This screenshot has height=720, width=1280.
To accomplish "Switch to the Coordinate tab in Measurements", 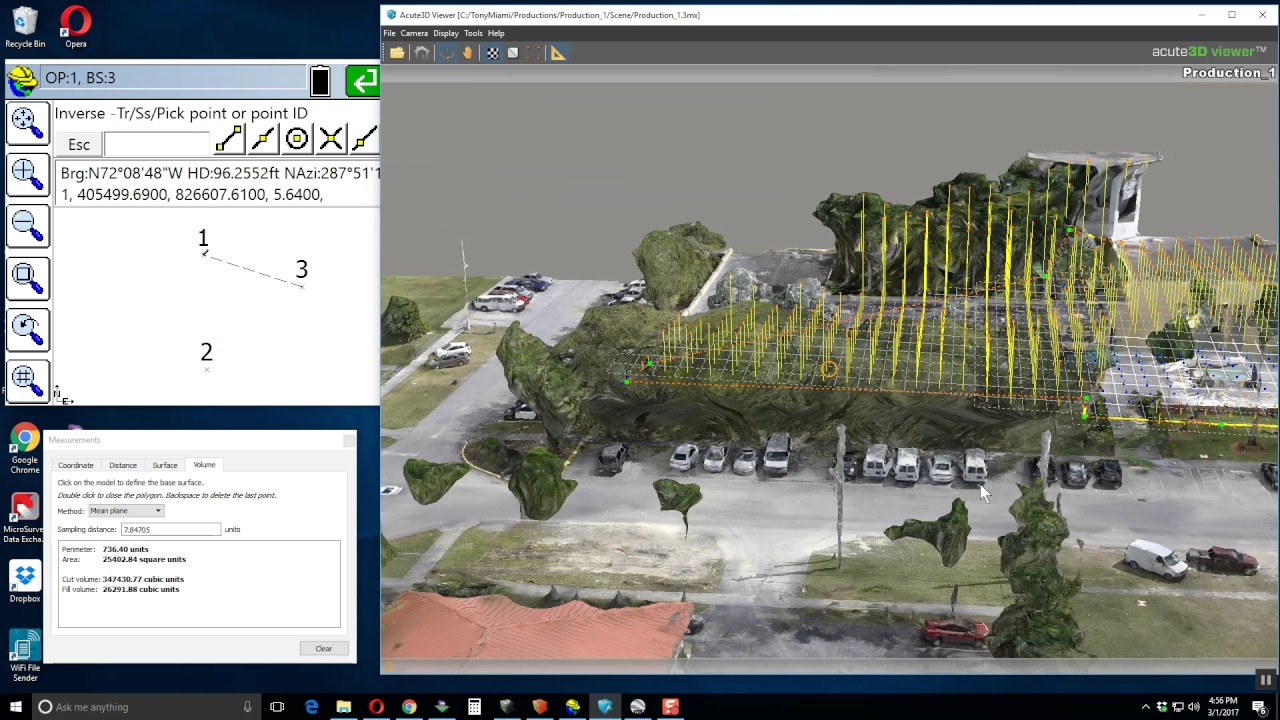I will click(76, 465).
